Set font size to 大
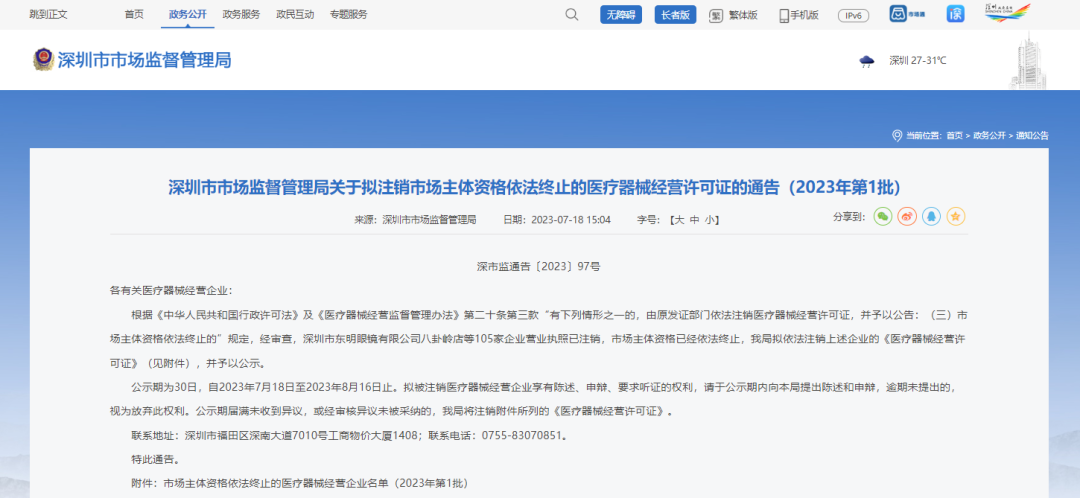The image size is (1080, 498). click(679, 219)
